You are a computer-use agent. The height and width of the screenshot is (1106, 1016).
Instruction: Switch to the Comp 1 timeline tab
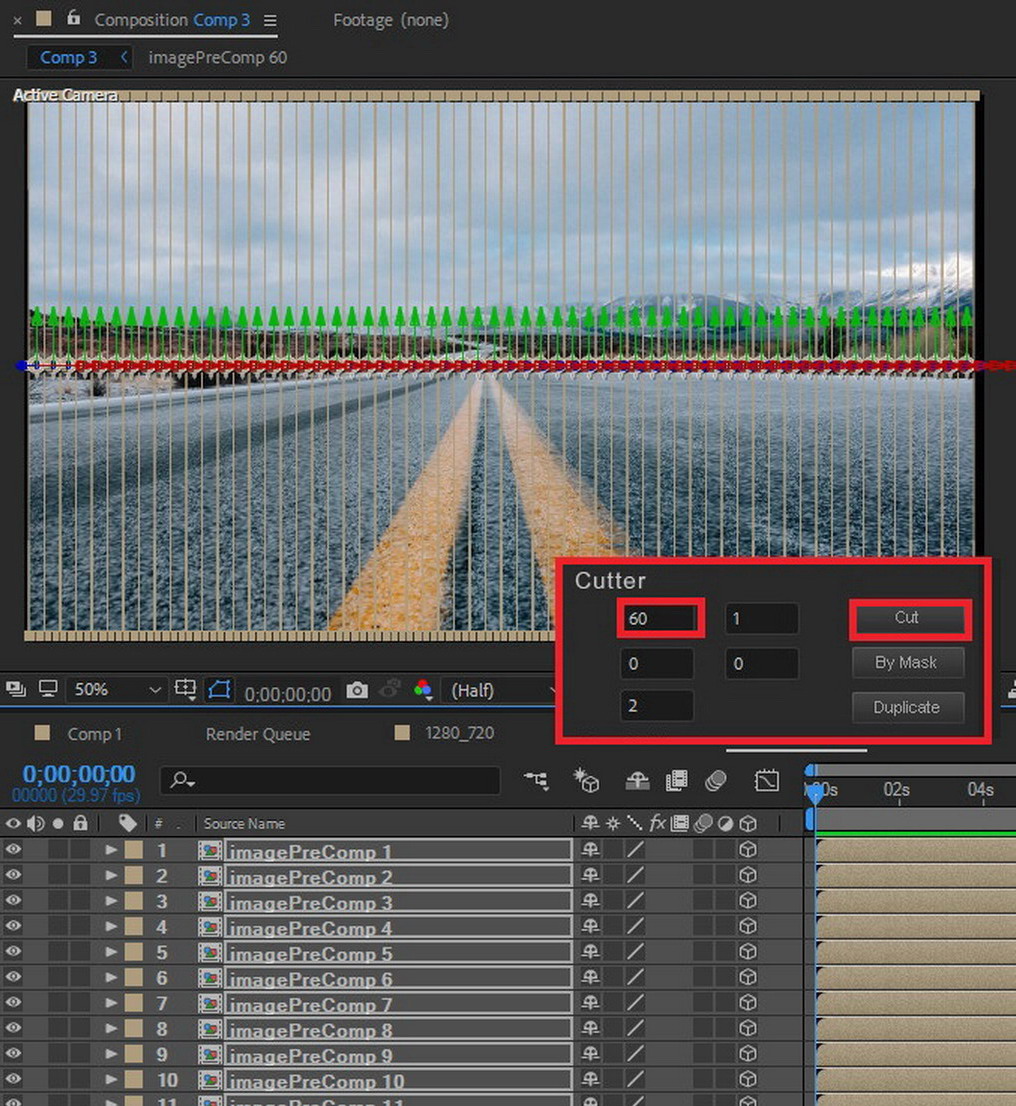pos(95,734)
